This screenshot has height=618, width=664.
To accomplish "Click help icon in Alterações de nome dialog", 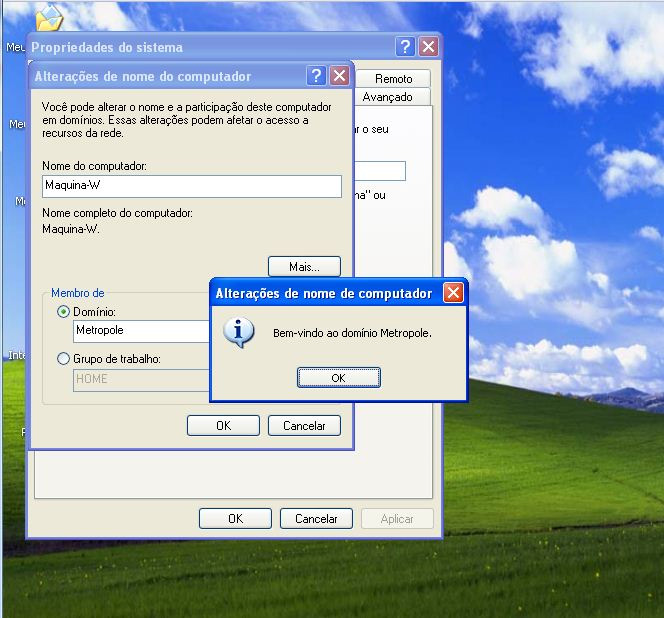I will click(x=316, y=76).
